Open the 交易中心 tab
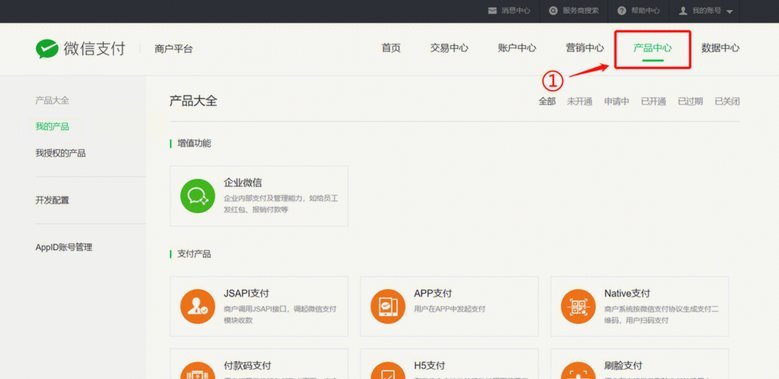The height and width of the screenshot is (379, 779). pos(449,48)
